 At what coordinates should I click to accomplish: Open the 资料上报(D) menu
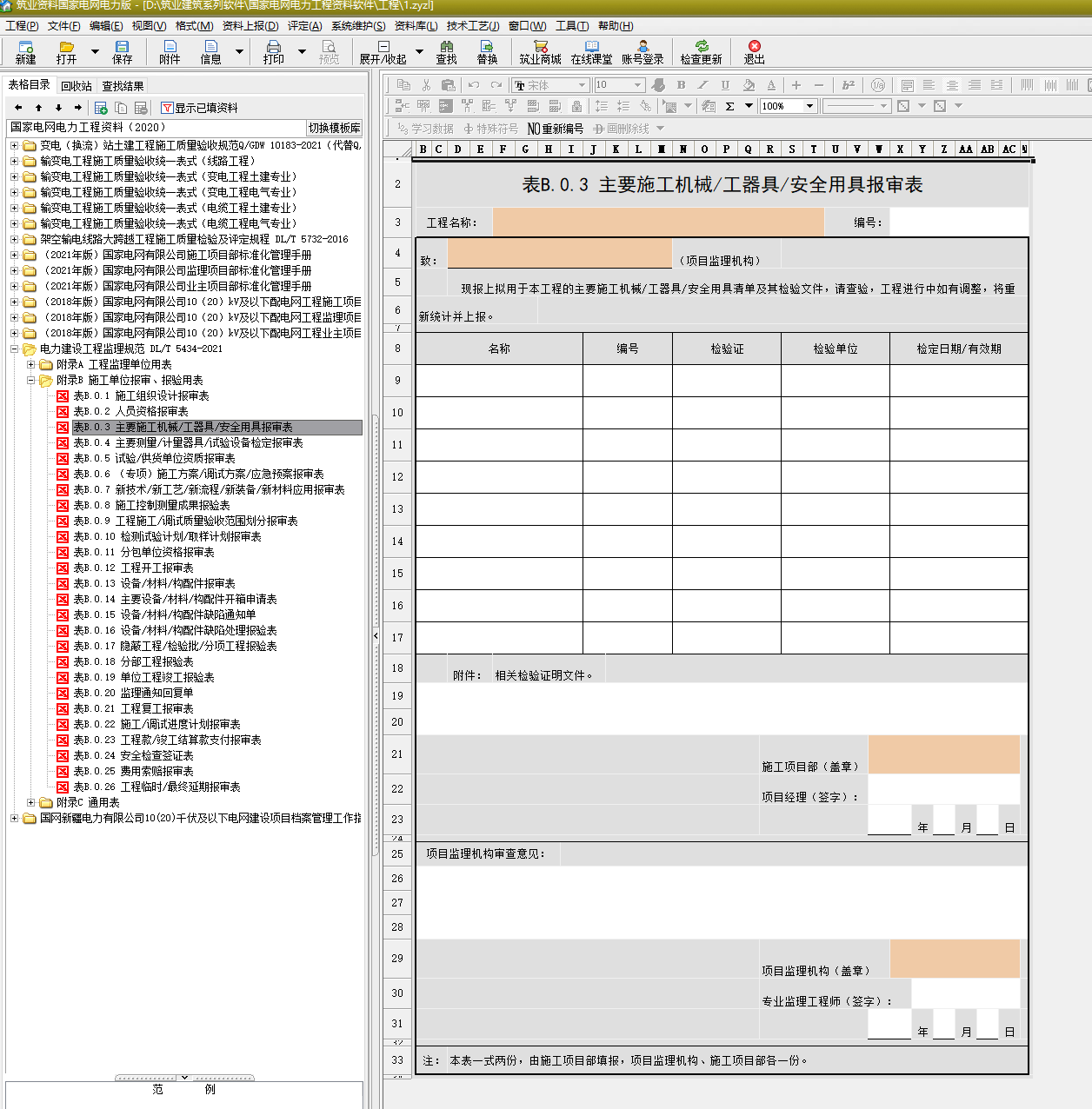(250, 26)
